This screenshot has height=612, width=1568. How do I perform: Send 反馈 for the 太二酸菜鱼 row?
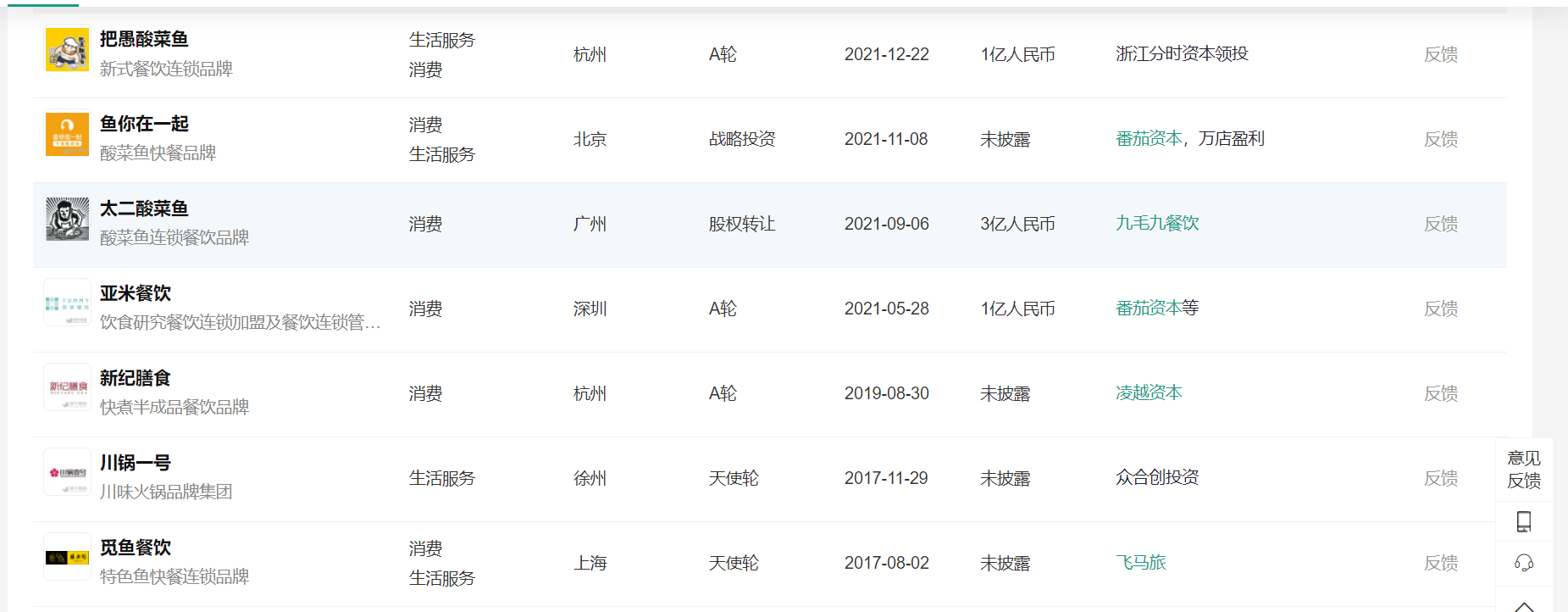click(1441, 224)
